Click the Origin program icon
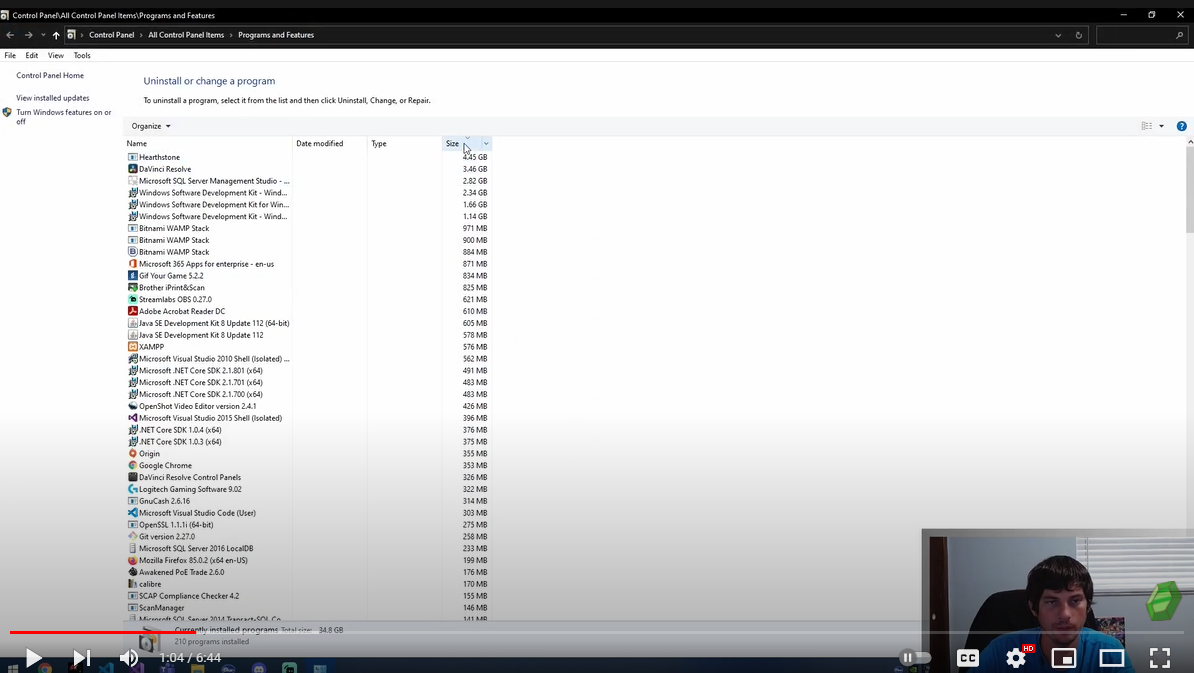Viewport: 1194px width, 673px height. click(132, 454)
